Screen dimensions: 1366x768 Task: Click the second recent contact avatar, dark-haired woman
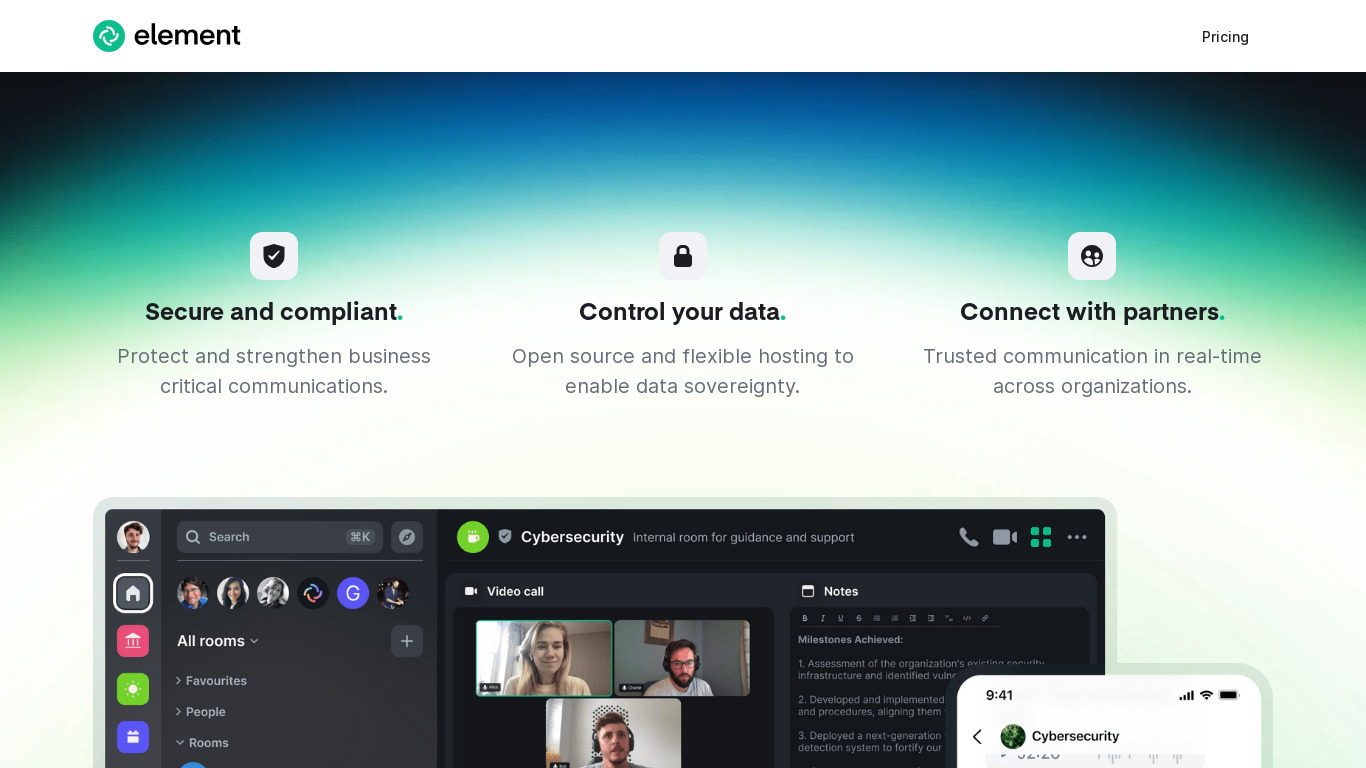click(233, 593)
